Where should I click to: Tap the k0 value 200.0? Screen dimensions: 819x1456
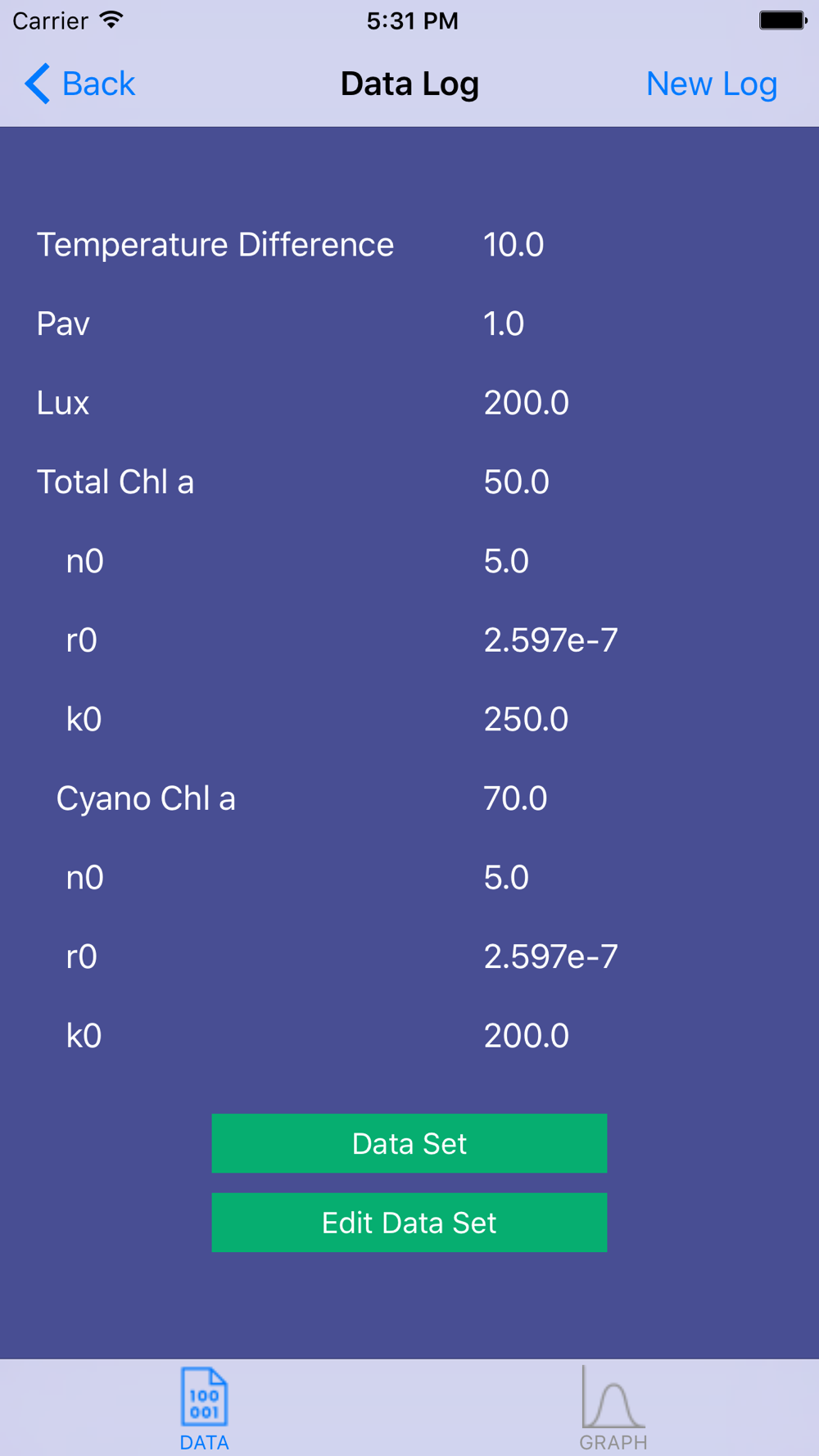(527, 1036)
